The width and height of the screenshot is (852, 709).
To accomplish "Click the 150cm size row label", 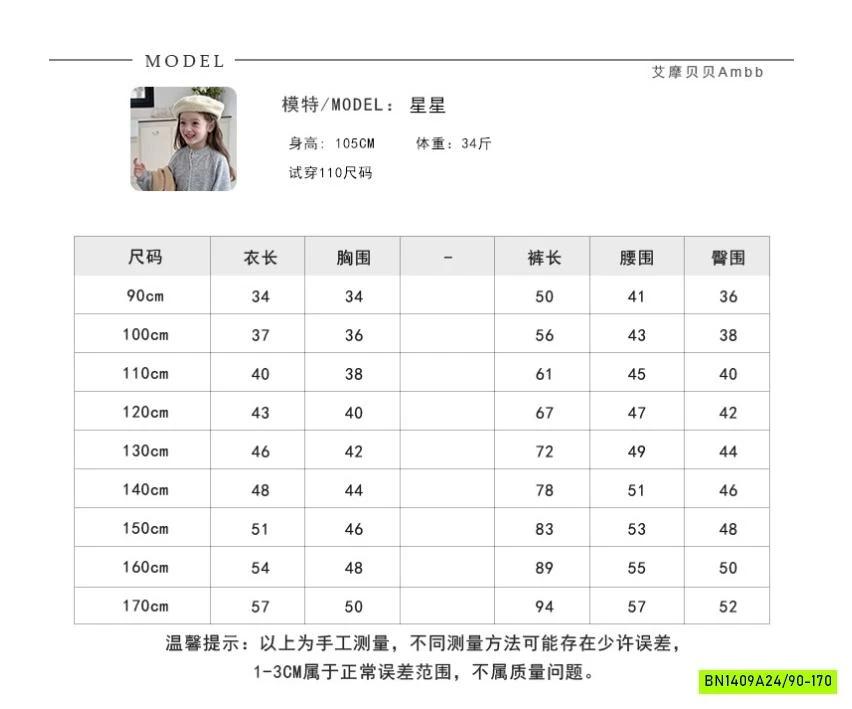I will 145,528.
